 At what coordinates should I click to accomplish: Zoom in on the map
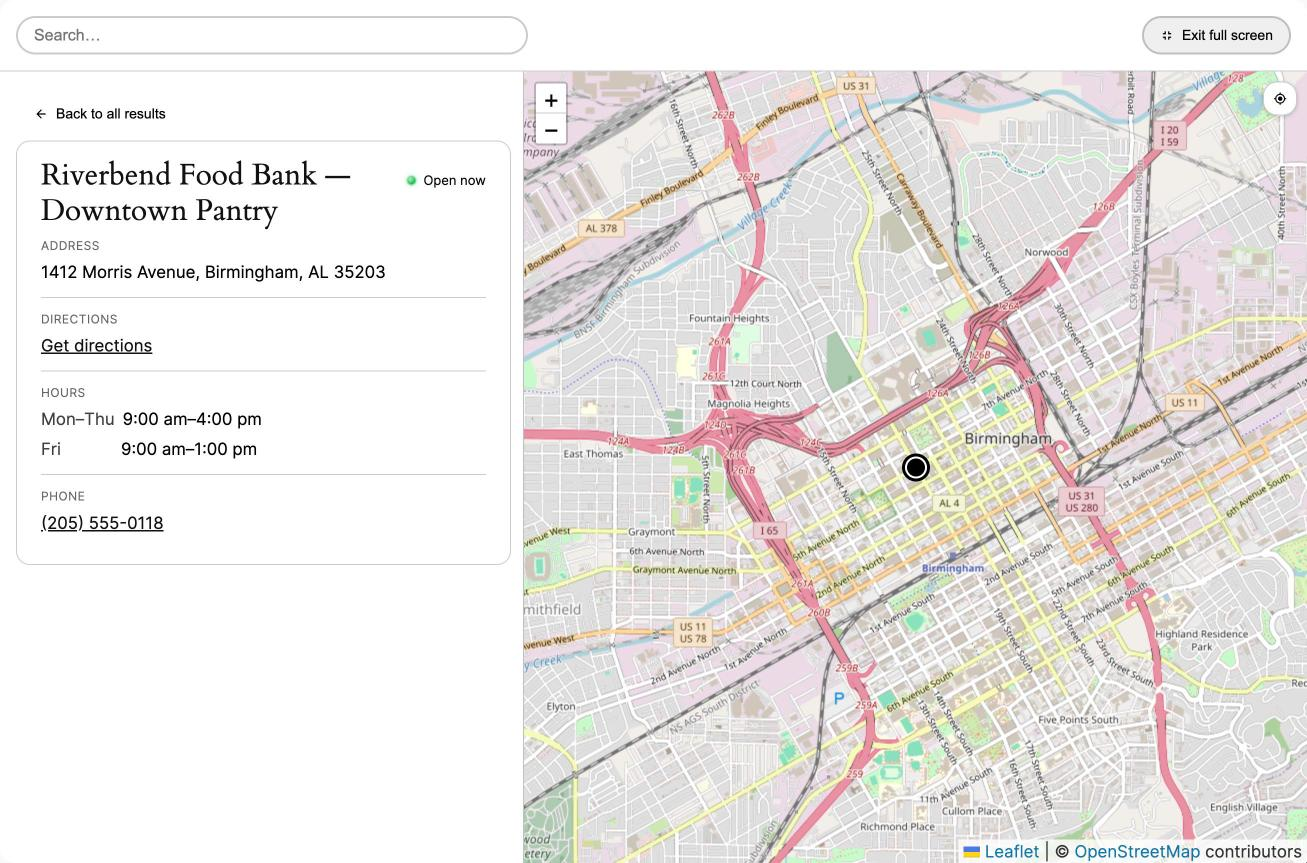click(x=551, y=100)
